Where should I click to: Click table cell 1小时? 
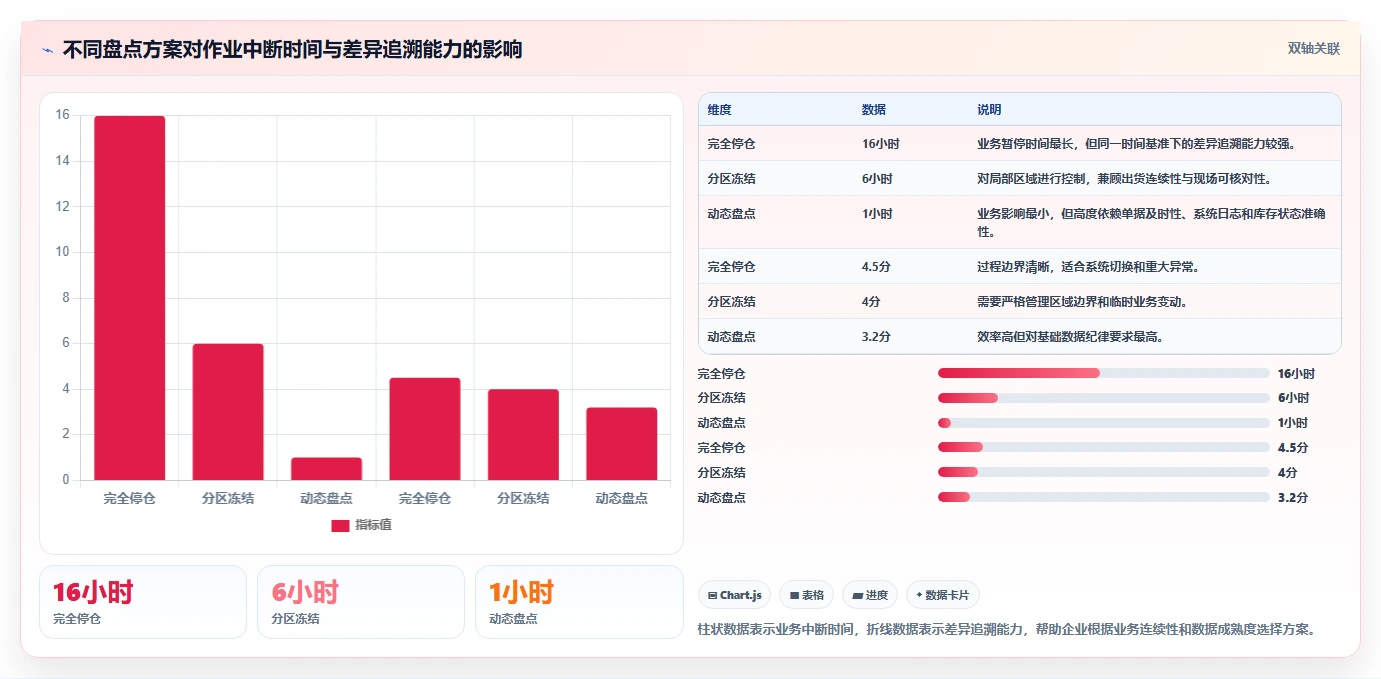coord(877,214)
